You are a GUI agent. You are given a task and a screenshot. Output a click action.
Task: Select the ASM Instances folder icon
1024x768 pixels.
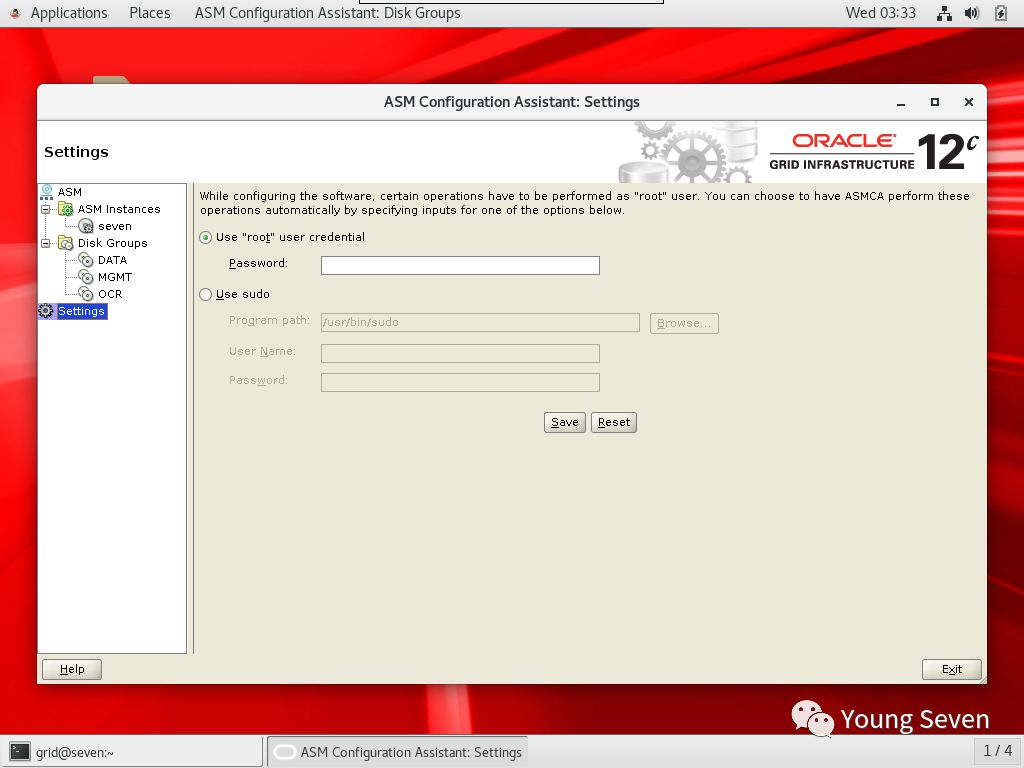[66, 209]
